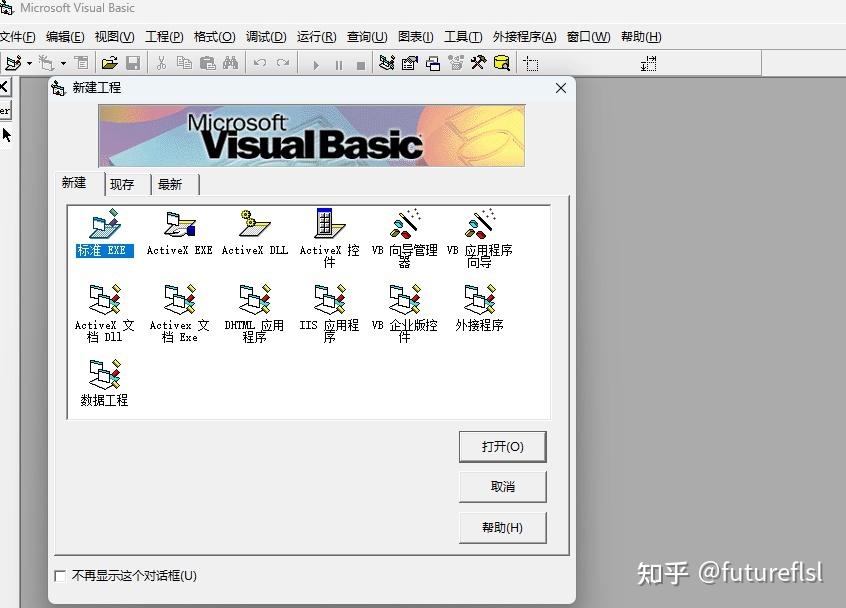Open the Form Layout Window icon
This screenshot has height=608, width=846.
point(433,63)
